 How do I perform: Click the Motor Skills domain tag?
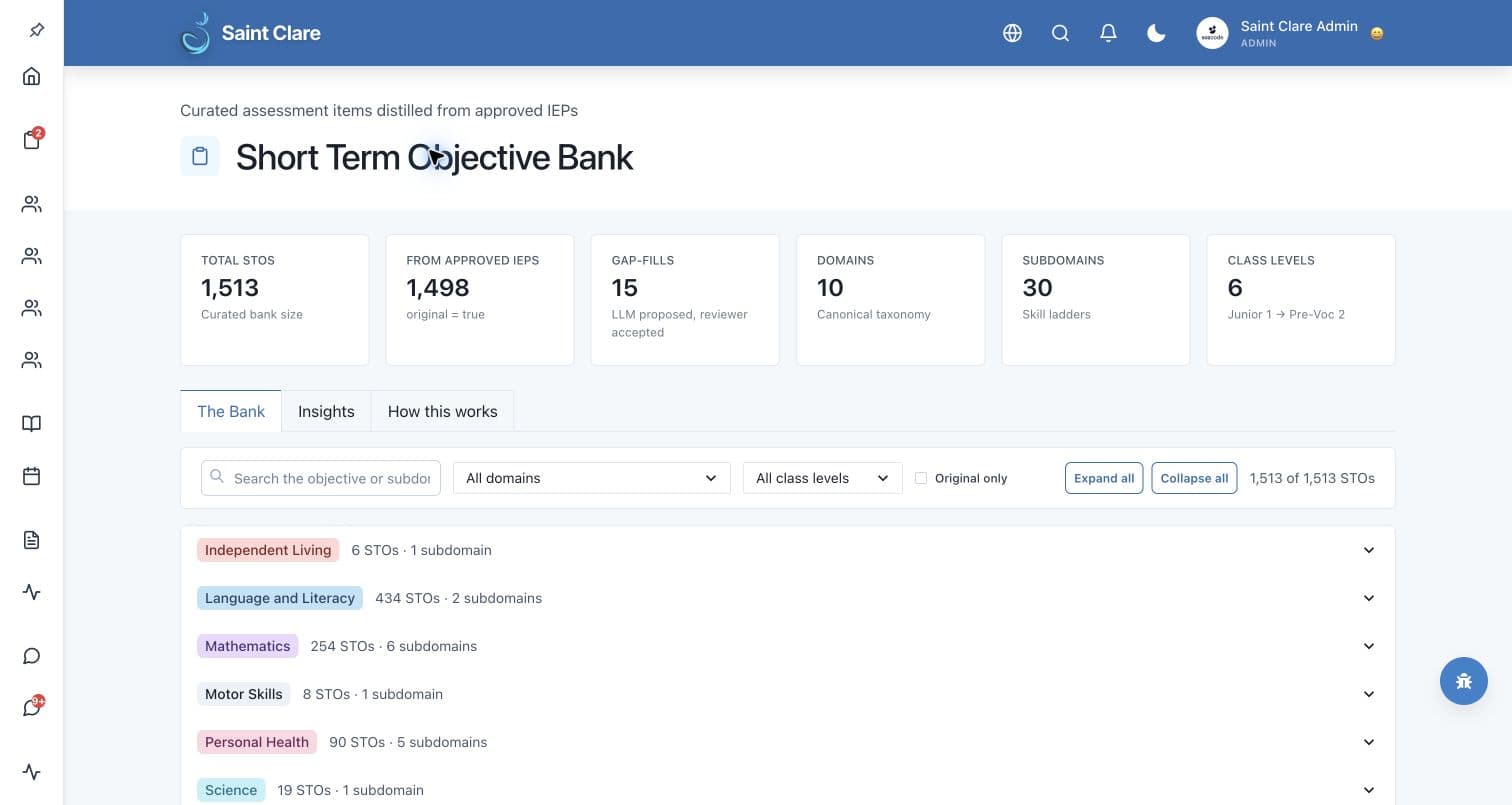point(244,694)
